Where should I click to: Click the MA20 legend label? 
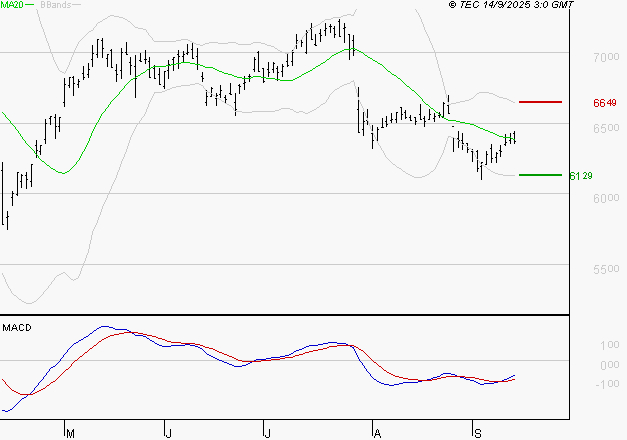point(13,6)
